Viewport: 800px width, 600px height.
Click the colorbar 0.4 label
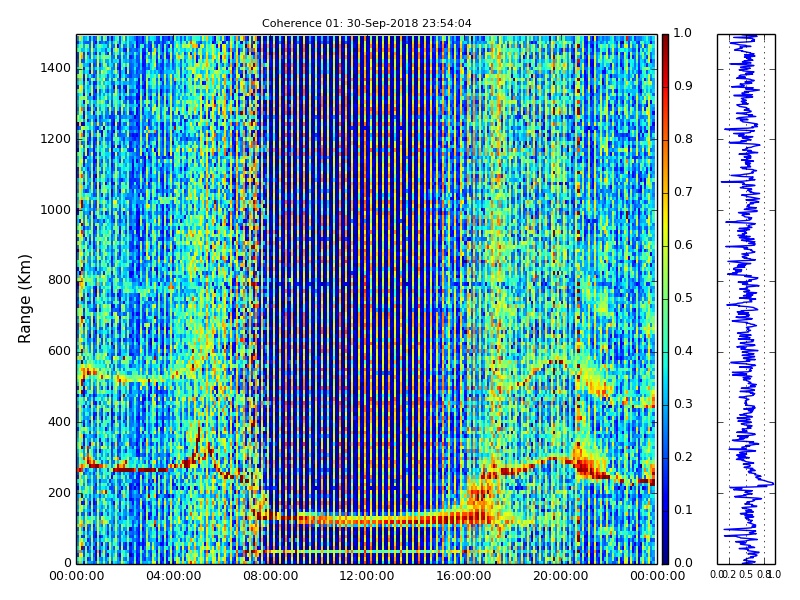point(683,351)
